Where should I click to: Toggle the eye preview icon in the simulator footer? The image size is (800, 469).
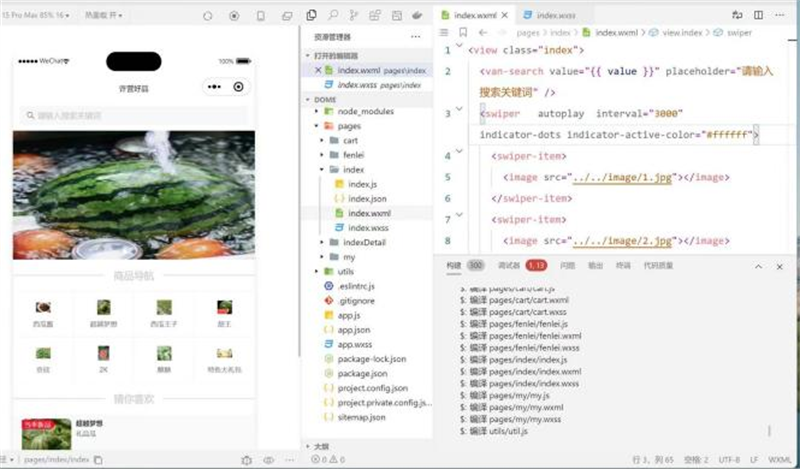pyautogui.click(x=267, y=459)
